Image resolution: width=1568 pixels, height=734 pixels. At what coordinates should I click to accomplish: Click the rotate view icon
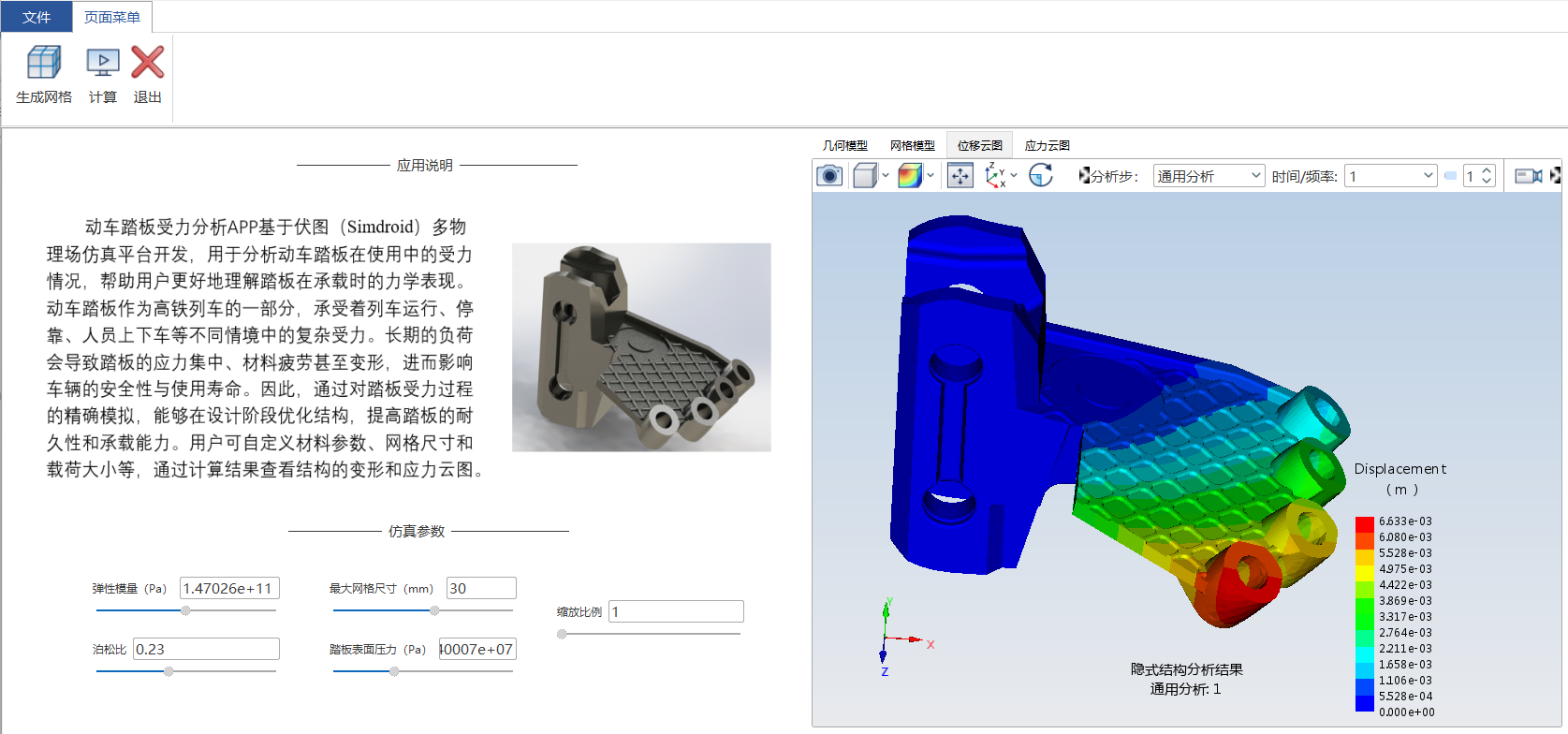[x=1041, y=176]
